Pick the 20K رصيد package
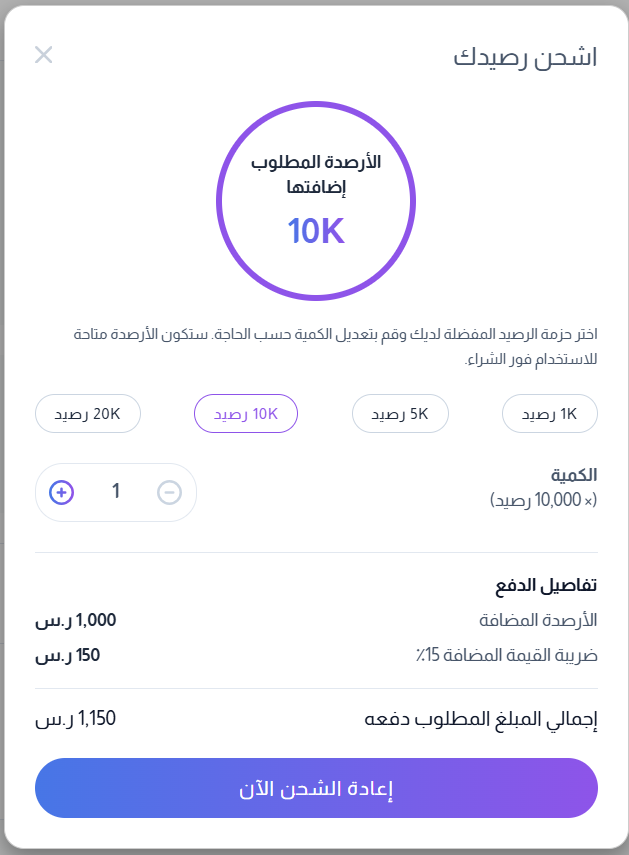629x855 pixels. click(x=88, y=414)
